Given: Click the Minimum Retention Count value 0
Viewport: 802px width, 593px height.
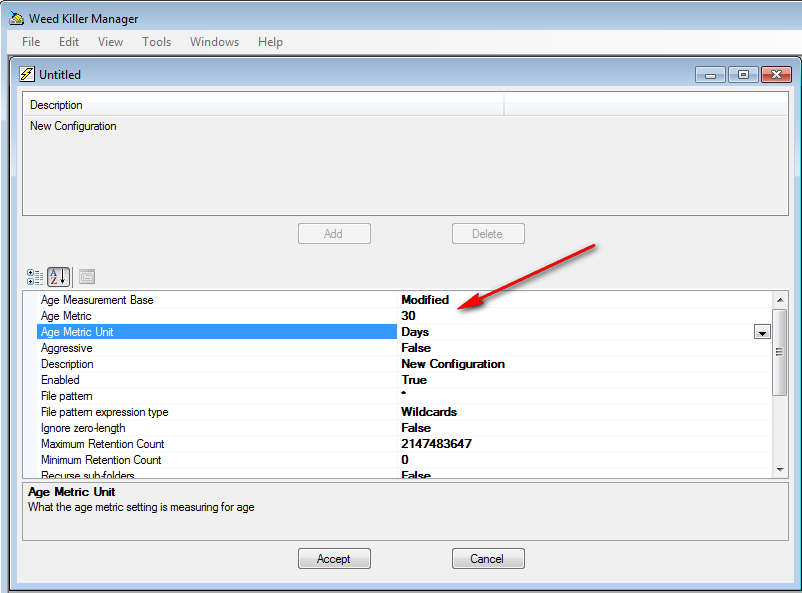Looking at the screenshot, I should [584, 460].
